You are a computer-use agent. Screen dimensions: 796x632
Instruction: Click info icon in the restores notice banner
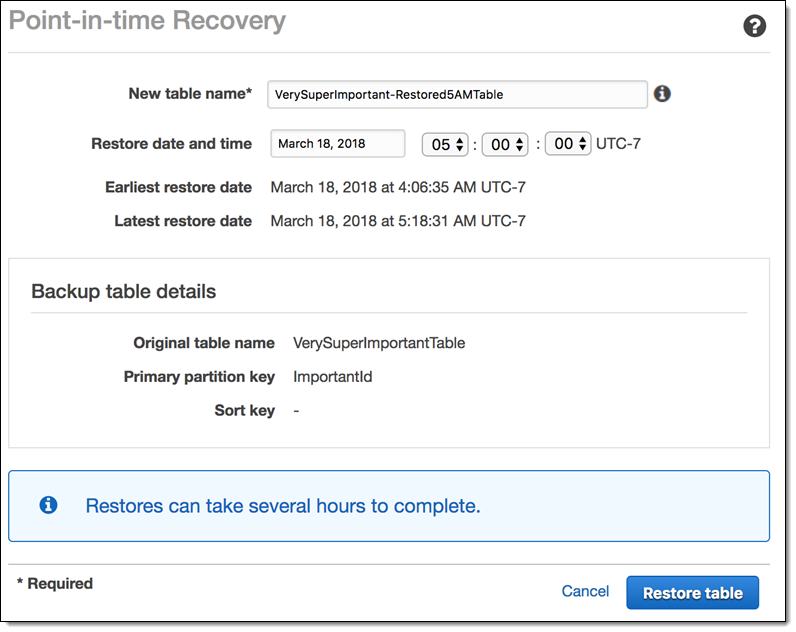coord(48,505)
